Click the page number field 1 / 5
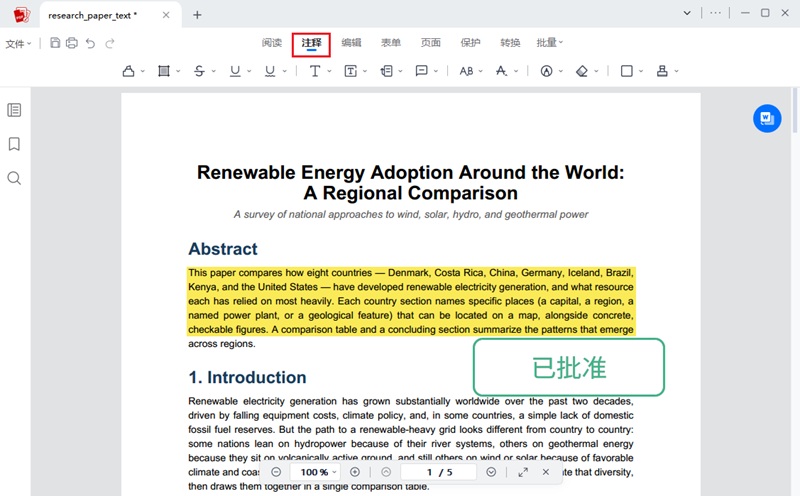The height and width of the screenshot is (496, 800). coord(439,472)
